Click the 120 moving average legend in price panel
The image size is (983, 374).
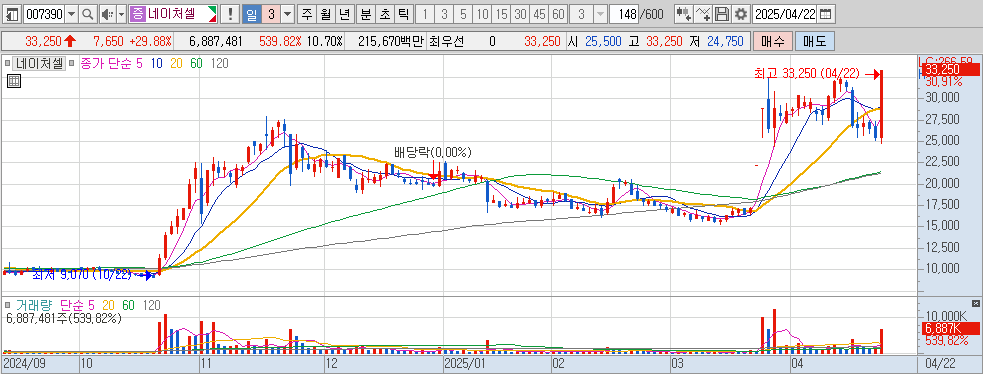point(219,63)
